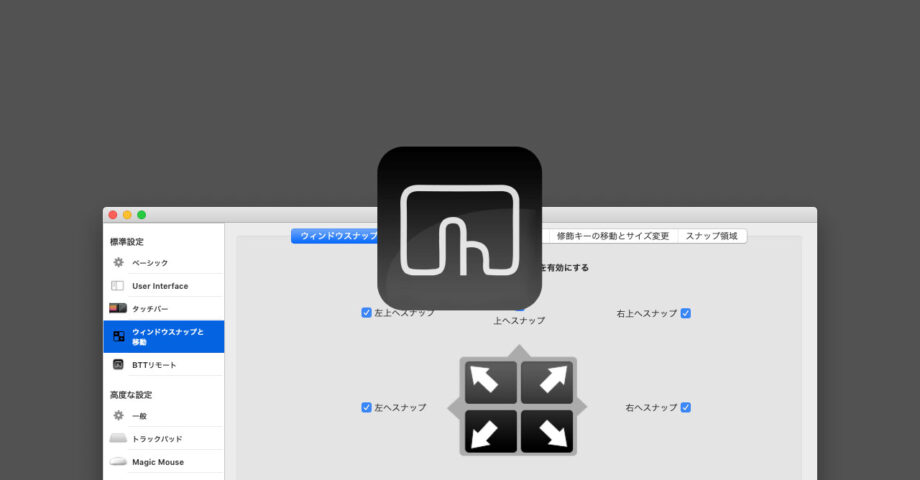Screen dimensions: 920x480
Task: Click the large BetterTouchTool logo icon
Action: click(x=459, y=228)
